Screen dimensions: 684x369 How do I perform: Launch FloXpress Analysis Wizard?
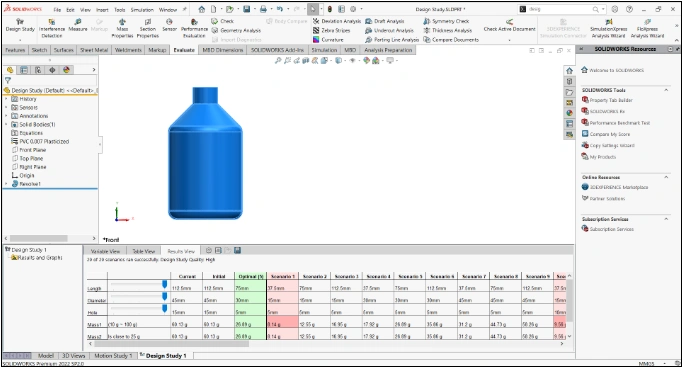pyautogui.click(x=647, y=28)
